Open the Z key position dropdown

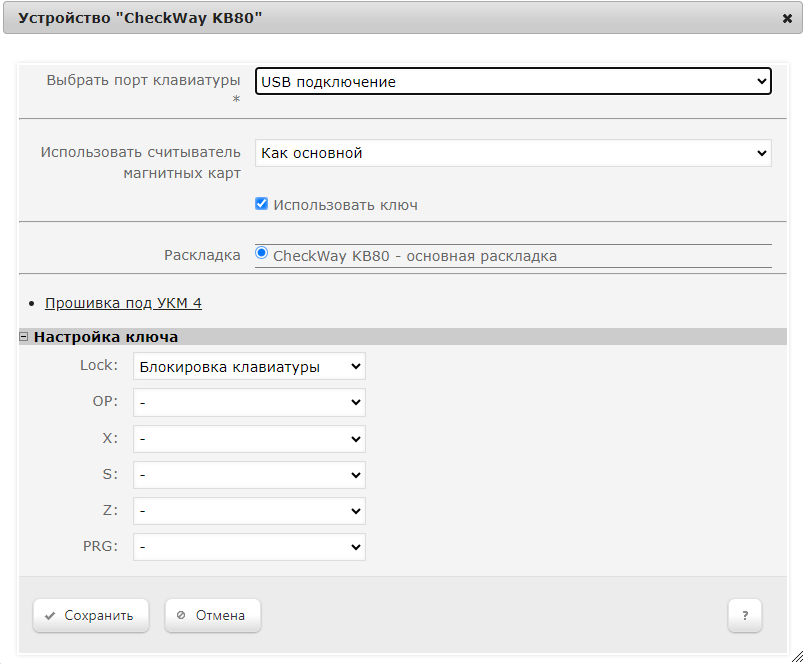(249, 511)
